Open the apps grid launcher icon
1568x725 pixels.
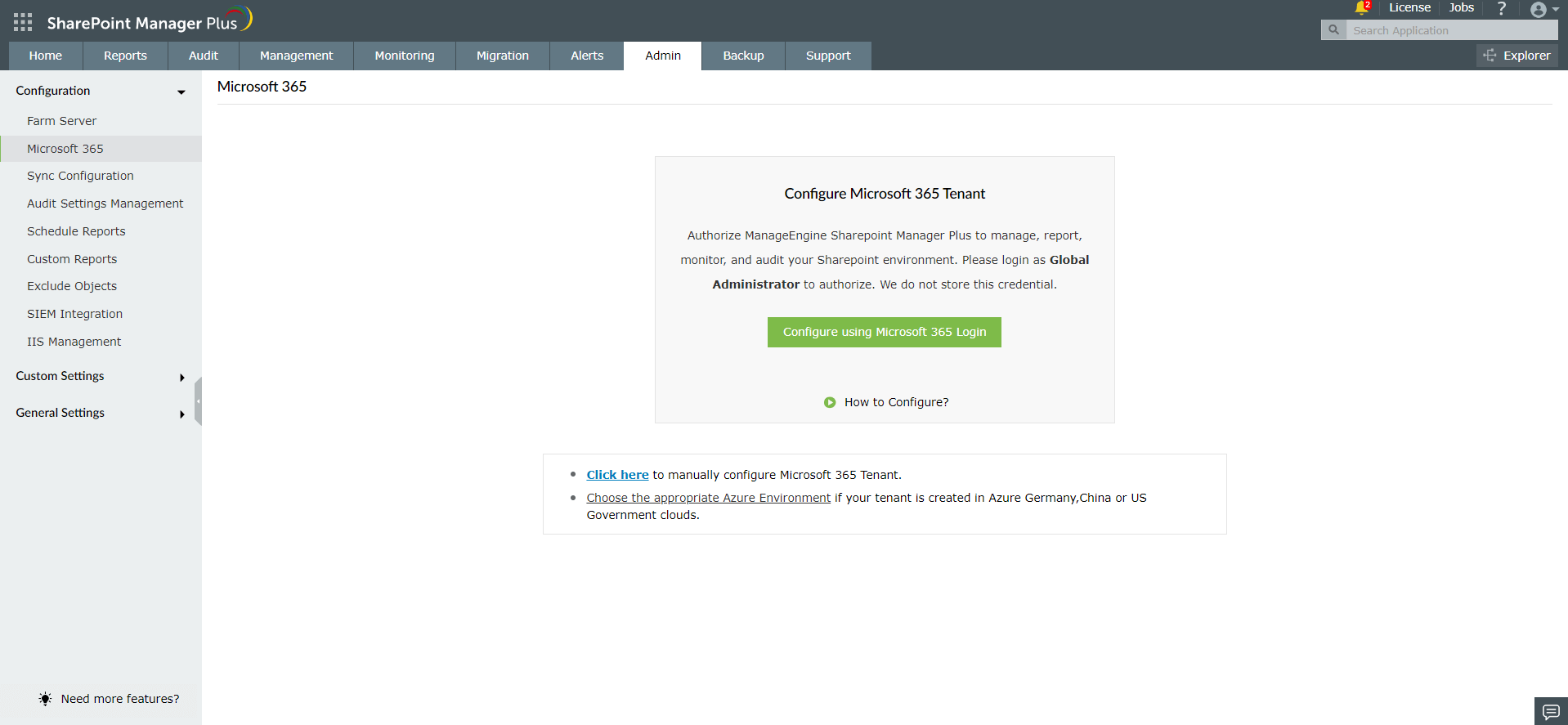(x=23, y=22)
